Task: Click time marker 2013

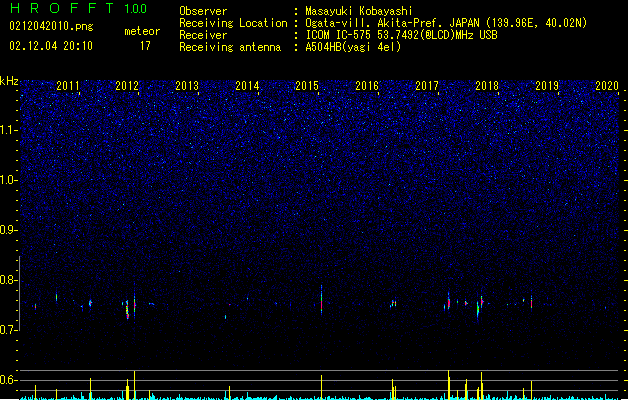Action: pyautogui.click(x=187, y=86)
